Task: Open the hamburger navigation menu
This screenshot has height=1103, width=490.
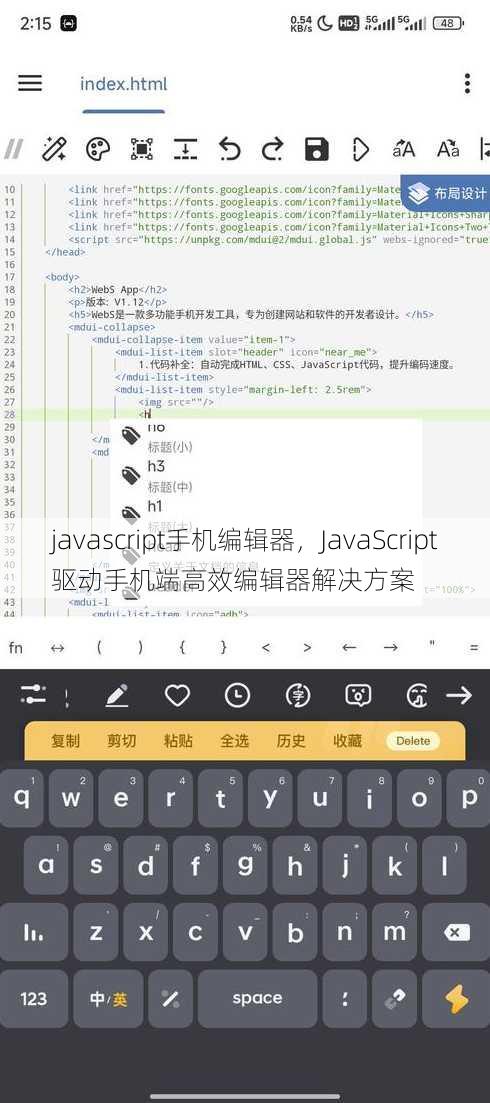Action: [x=30, y=83]
